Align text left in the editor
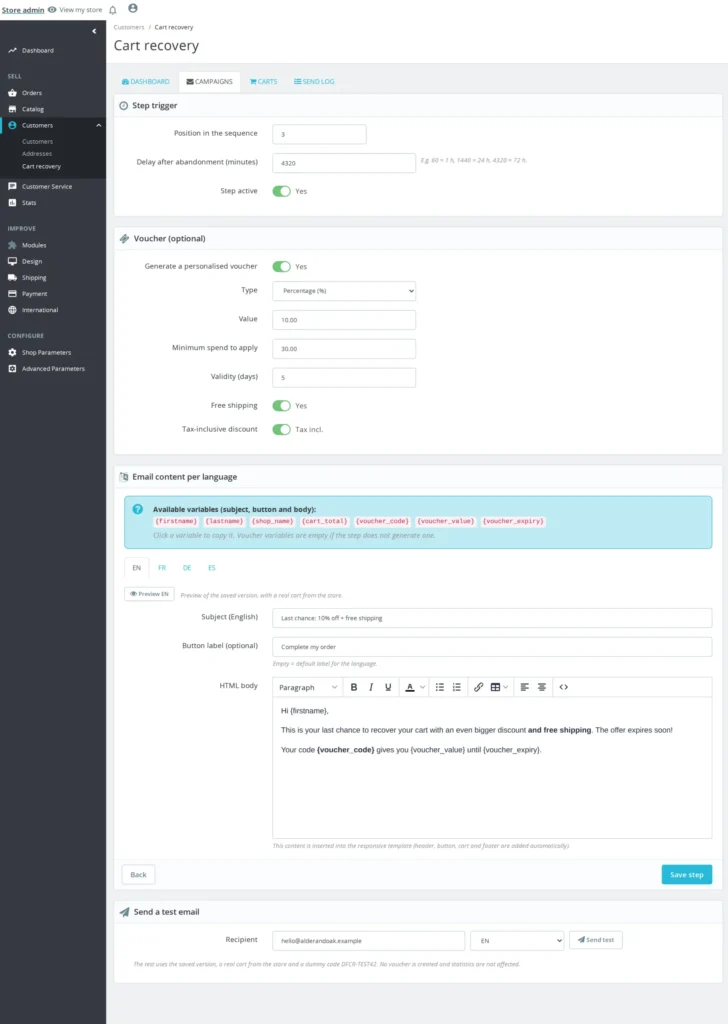Image resolution: width=728 pixels, height=1024 pixels. click(x=524, y=687)
